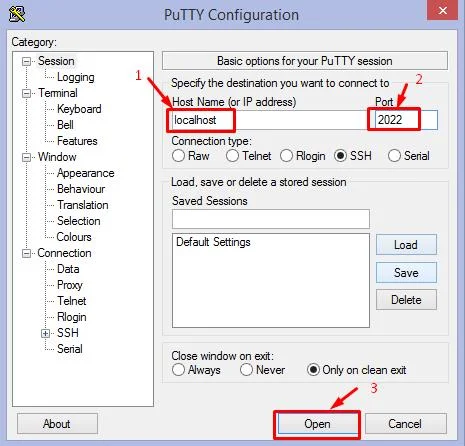
Task: Select Raw connection type
Action: click(x=178, y=156)
